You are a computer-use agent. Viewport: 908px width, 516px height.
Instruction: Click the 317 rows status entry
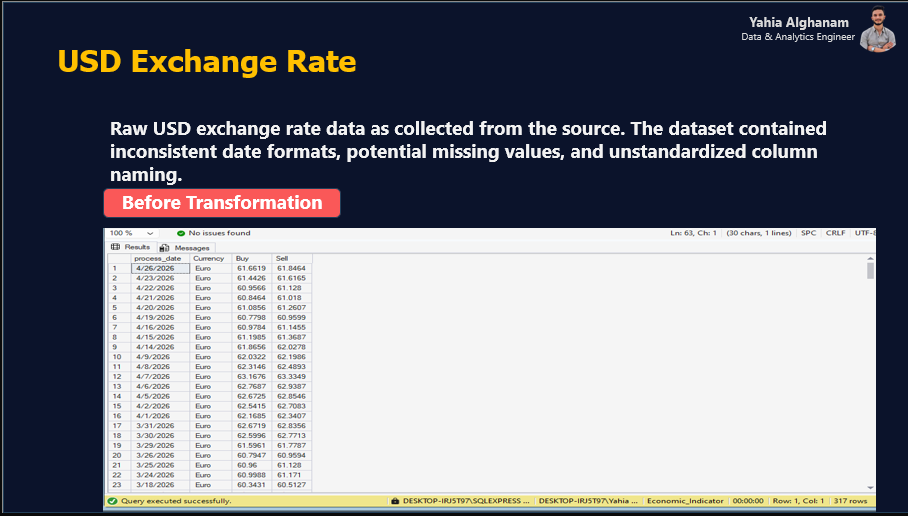point(850,501)
